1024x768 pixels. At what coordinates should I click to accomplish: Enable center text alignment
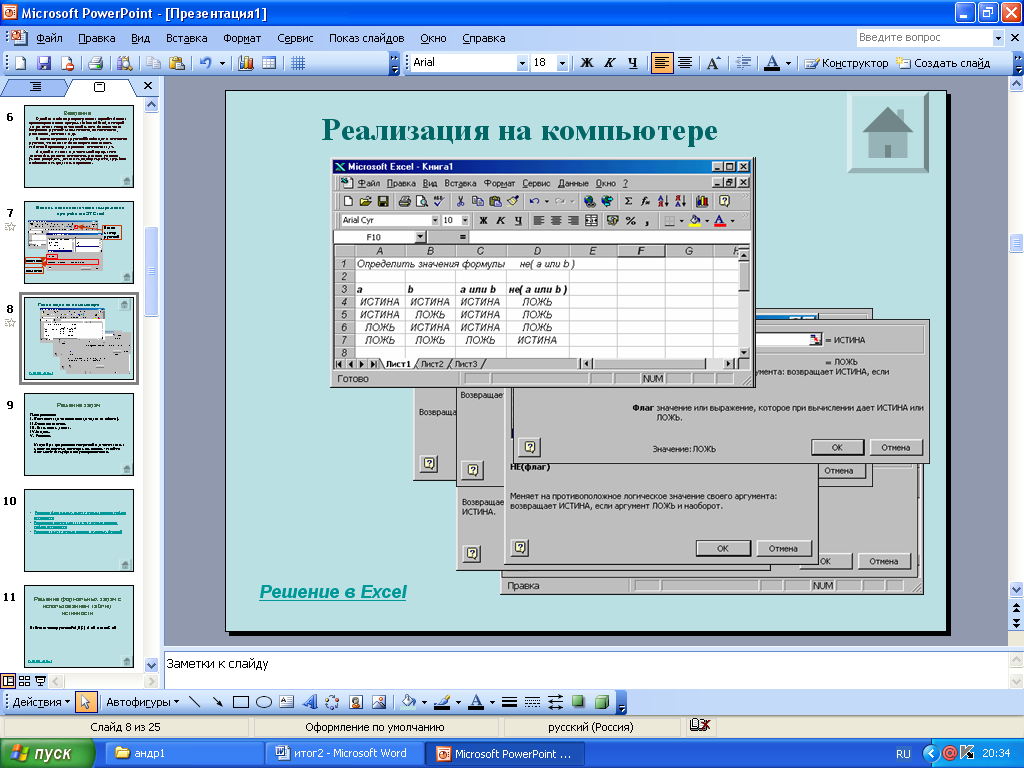point(685,63)
